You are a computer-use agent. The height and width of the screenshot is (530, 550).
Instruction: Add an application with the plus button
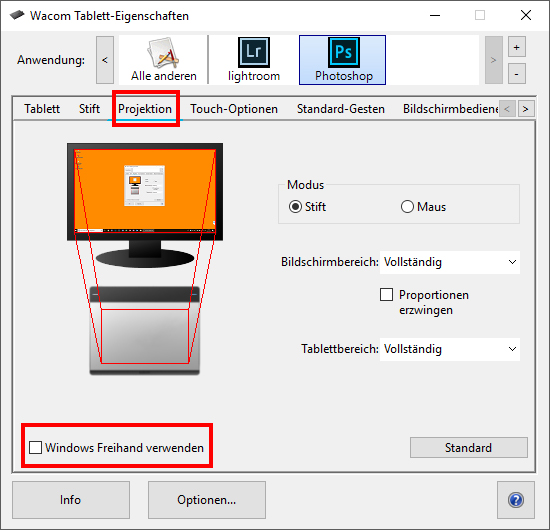517,47
